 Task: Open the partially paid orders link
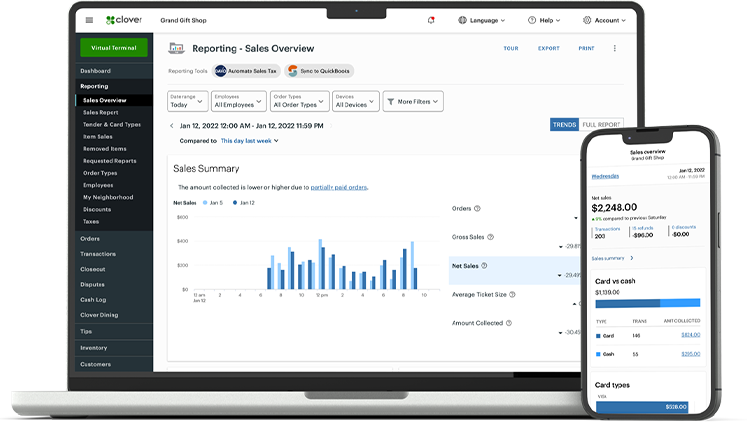tap(339, 187)
